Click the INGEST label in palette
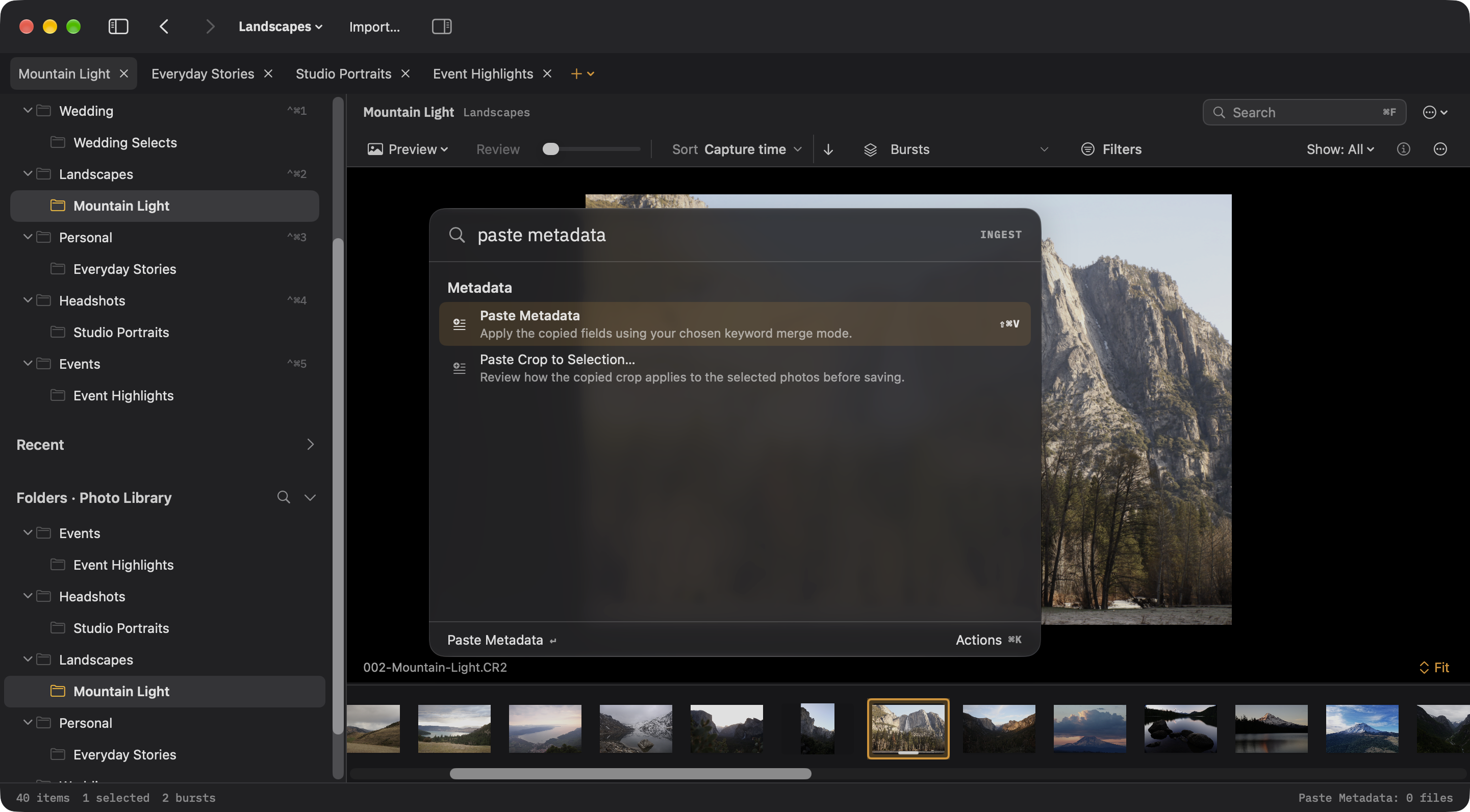Image resolution: width=1470 pixels, height=812 pixels. (1000, 235)
